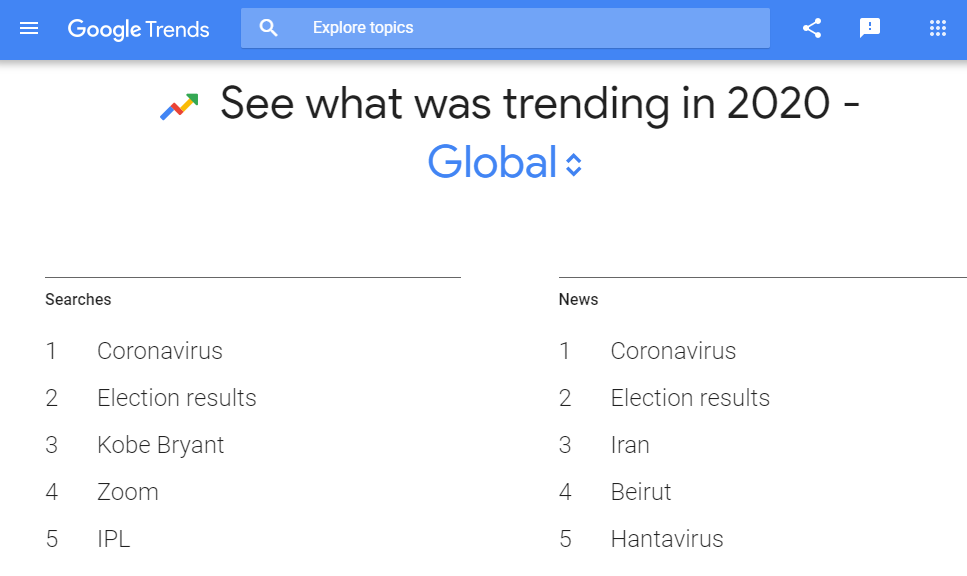Open the Google apps grid
The height and width of the screenshot is (576, 967).
(x=938, y=28)
